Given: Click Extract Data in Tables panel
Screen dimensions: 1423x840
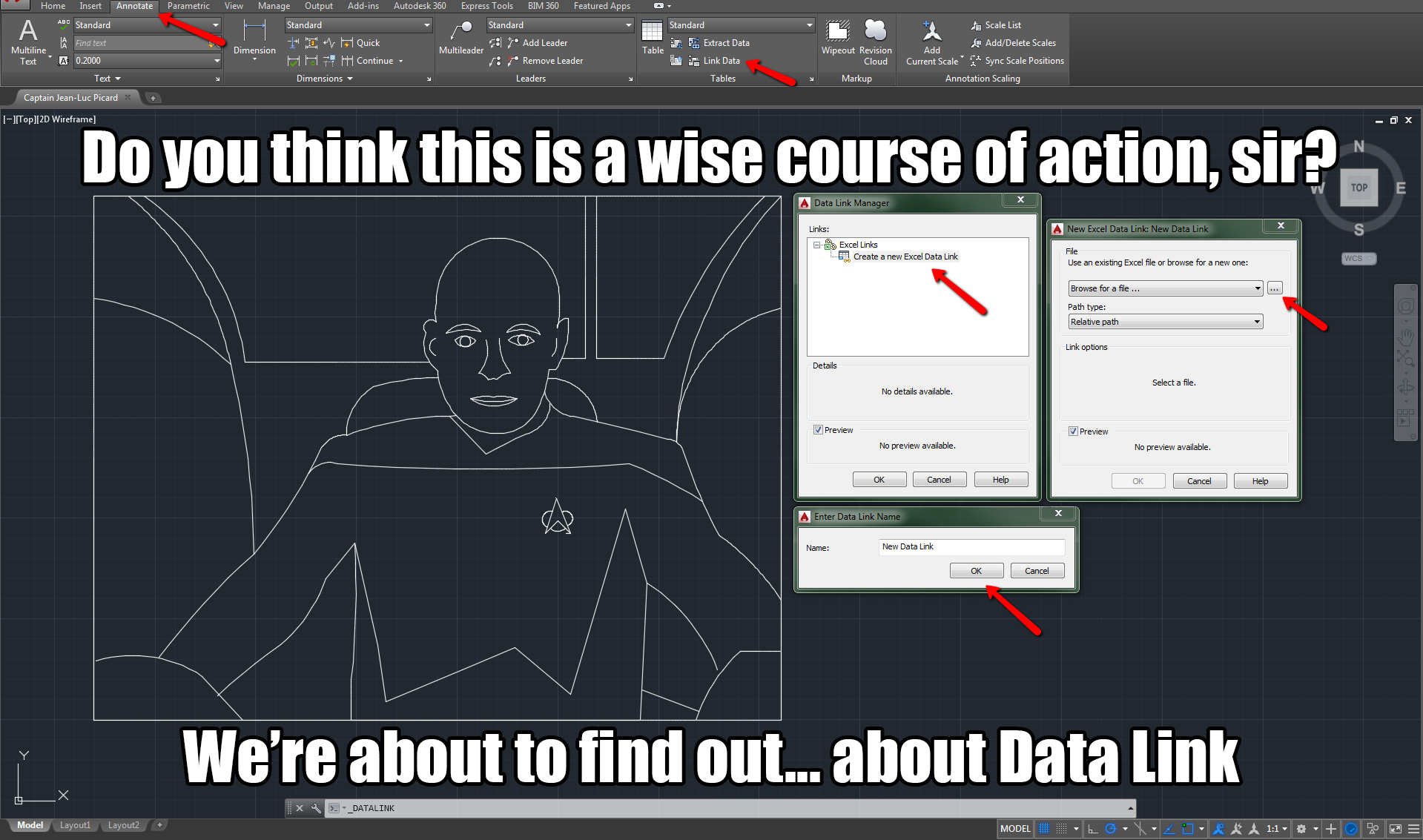Looking at the screenshot, I should coord(719,43).
